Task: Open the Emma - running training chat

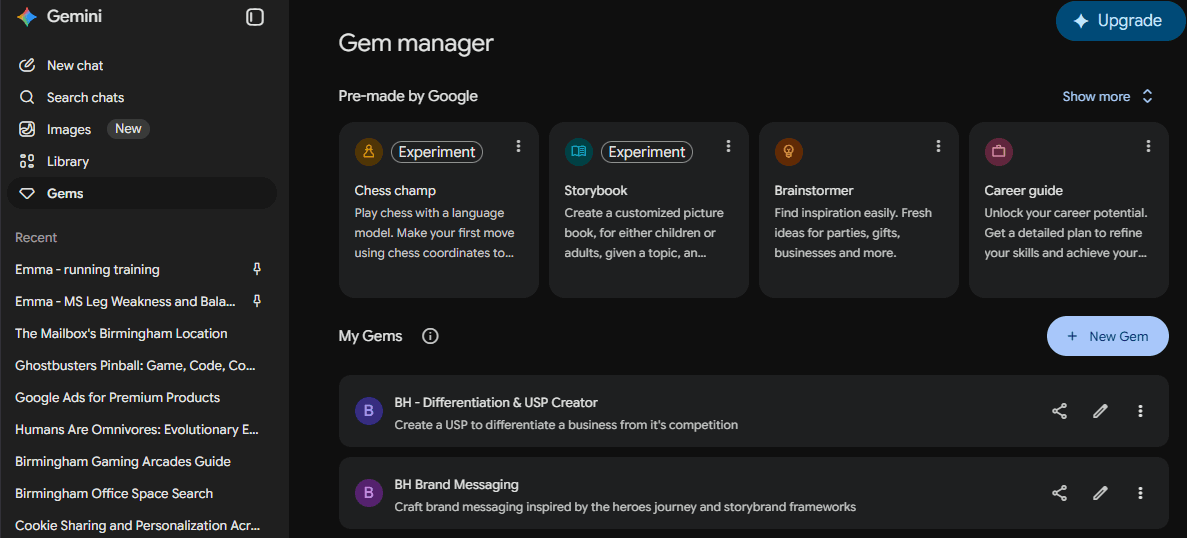Action: (87, 269)
